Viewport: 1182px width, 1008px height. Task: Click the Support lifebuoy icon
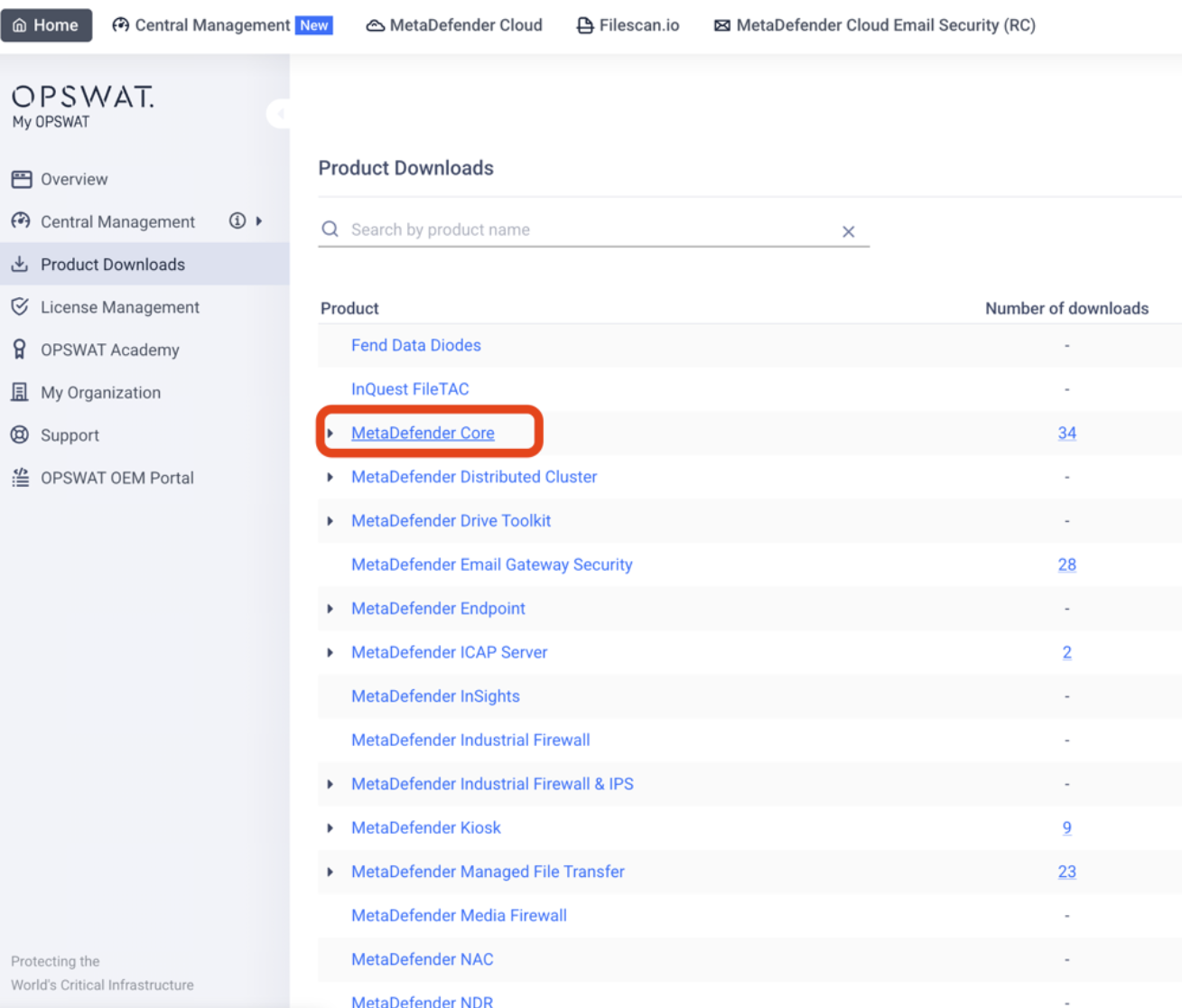[20, 435]
